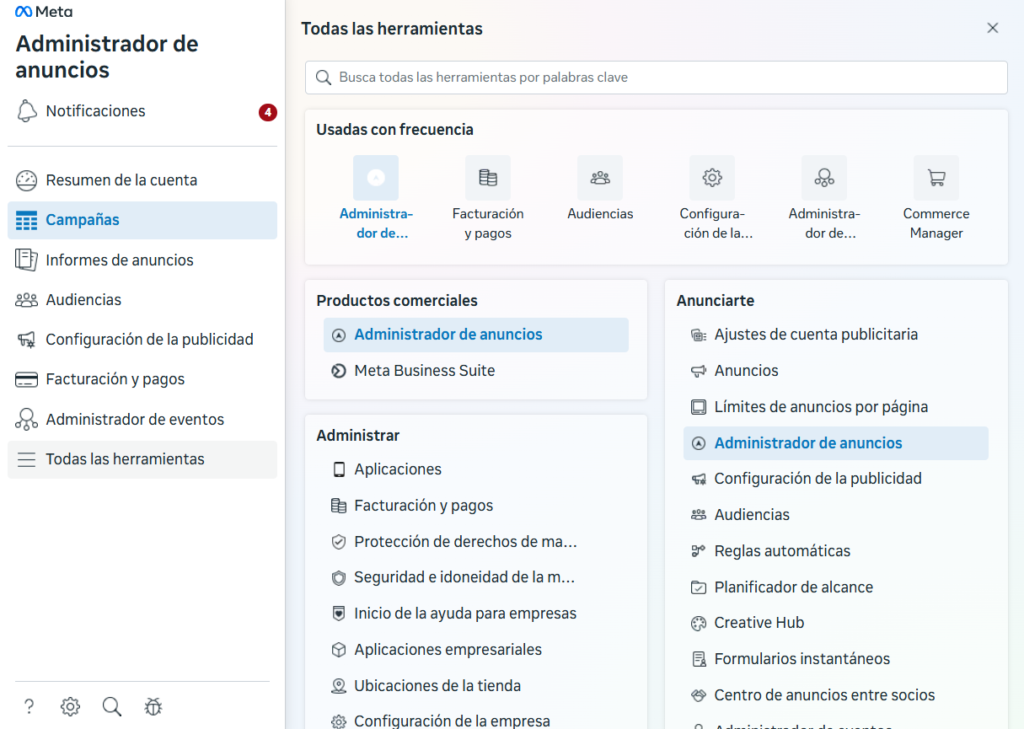Image resolution: width=1024 pixels, height=729 pixels.
Task: Click the Commerce Manager cart icon
Action: pyautogui.click(x=936, y=178)
